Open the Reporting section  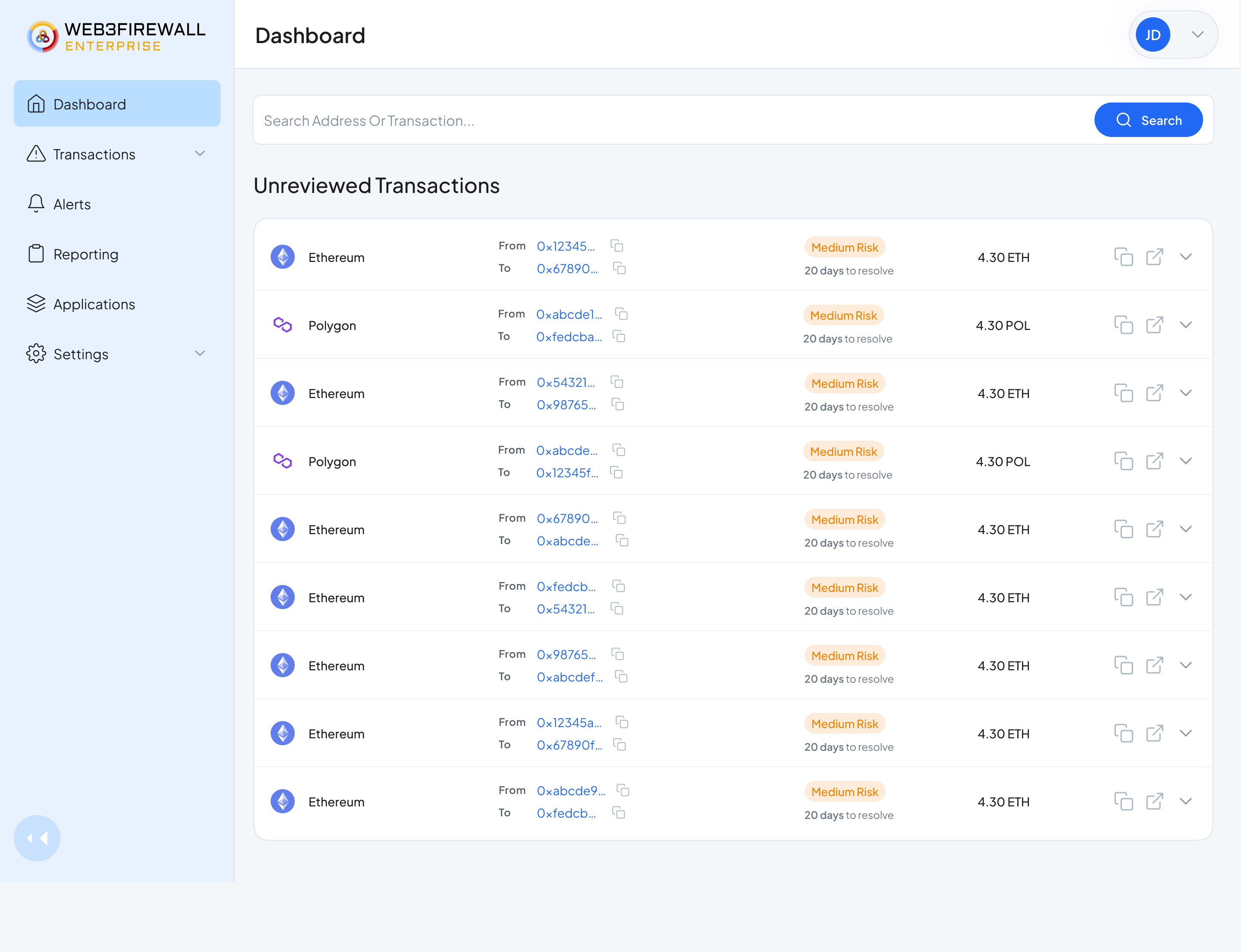[117, 254]
